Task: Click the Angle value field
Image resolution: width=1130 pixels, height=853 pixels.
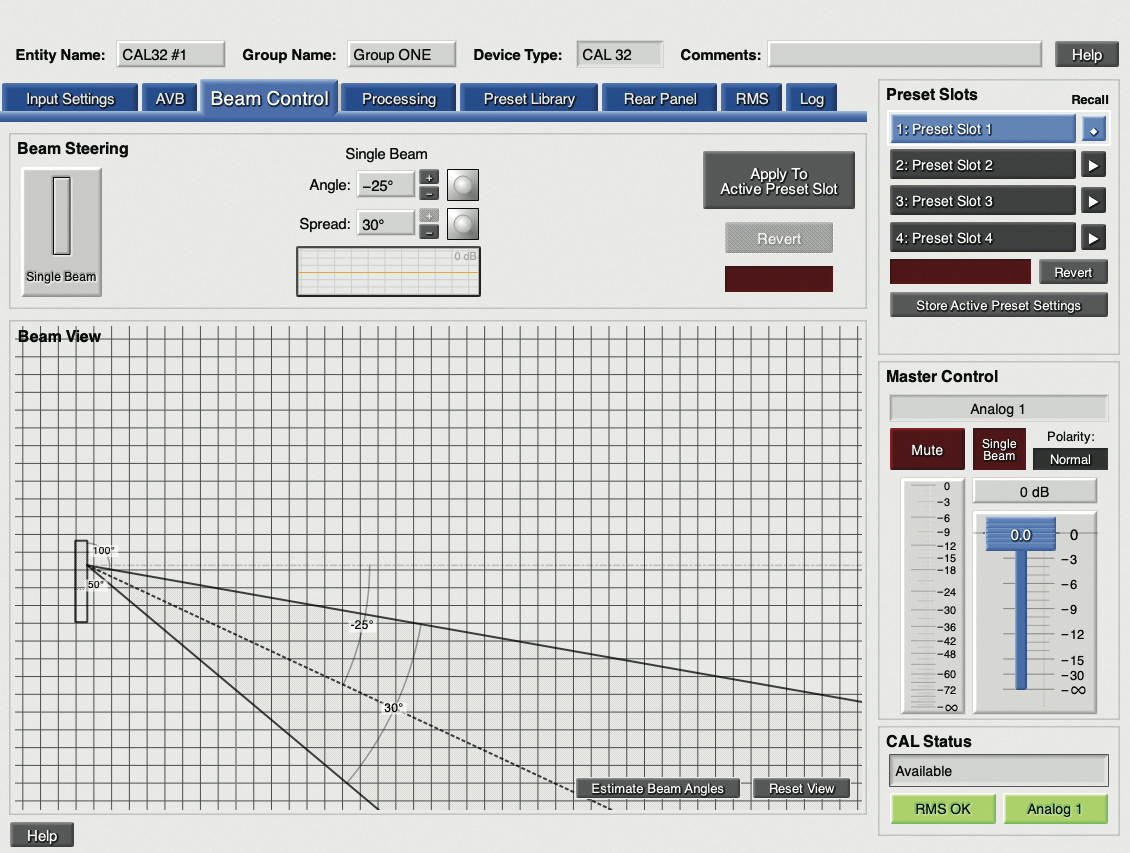Action: pyautogui.click(x=386, y=185)
